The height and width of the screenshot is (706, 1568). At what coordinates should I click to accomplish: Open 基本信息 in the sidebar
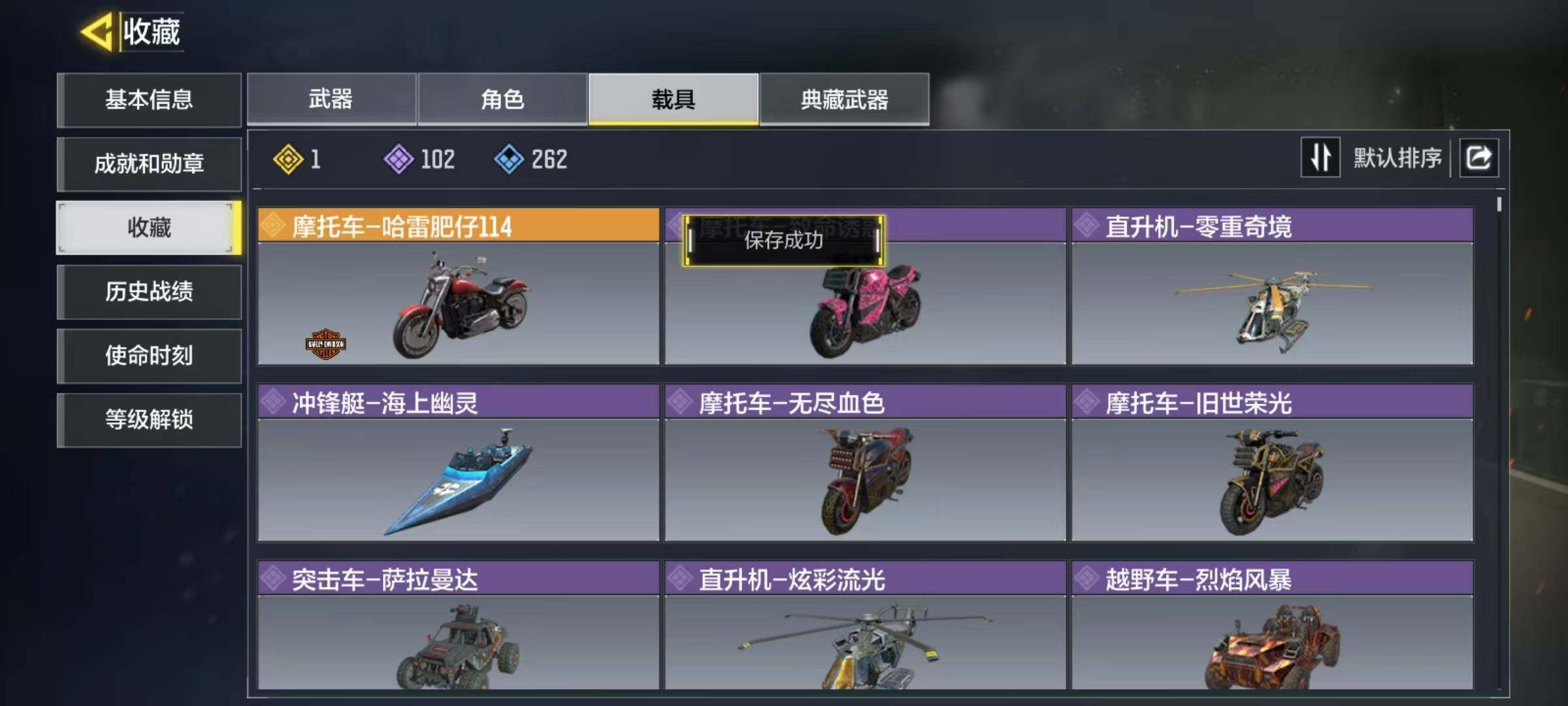[x=149, y=100]
